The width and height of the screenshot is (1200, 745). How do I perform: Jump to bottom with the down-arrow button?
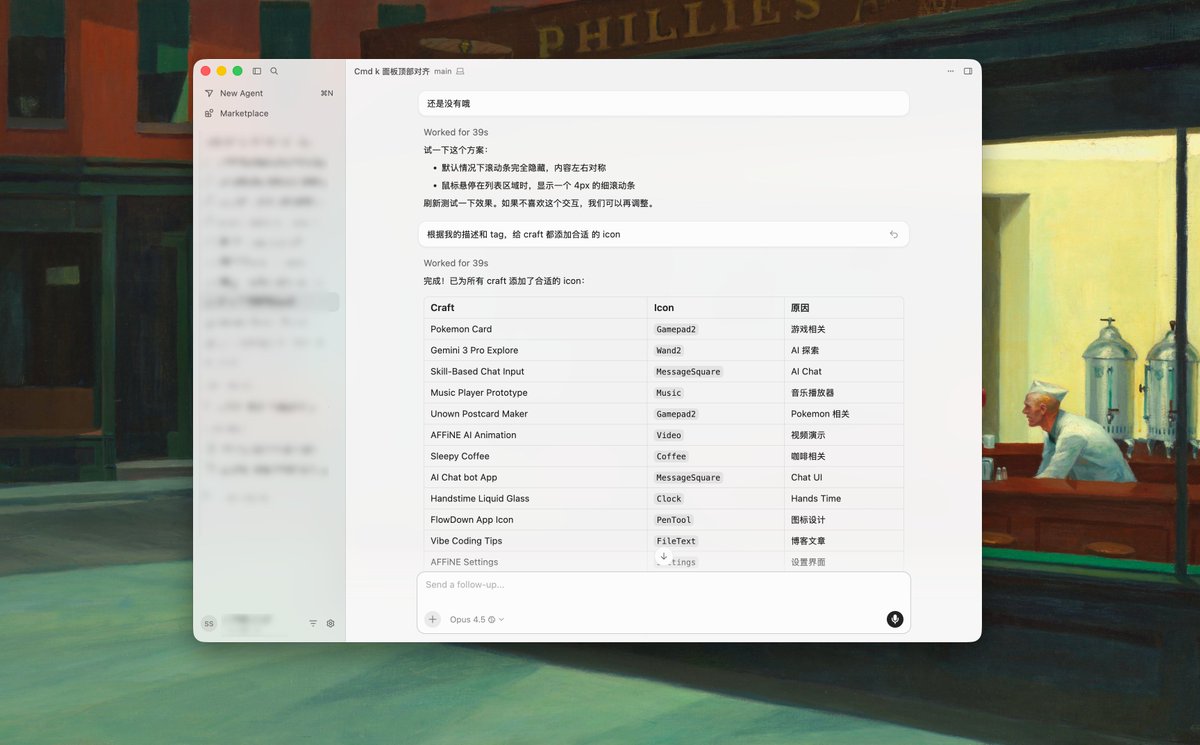[664, 556]
